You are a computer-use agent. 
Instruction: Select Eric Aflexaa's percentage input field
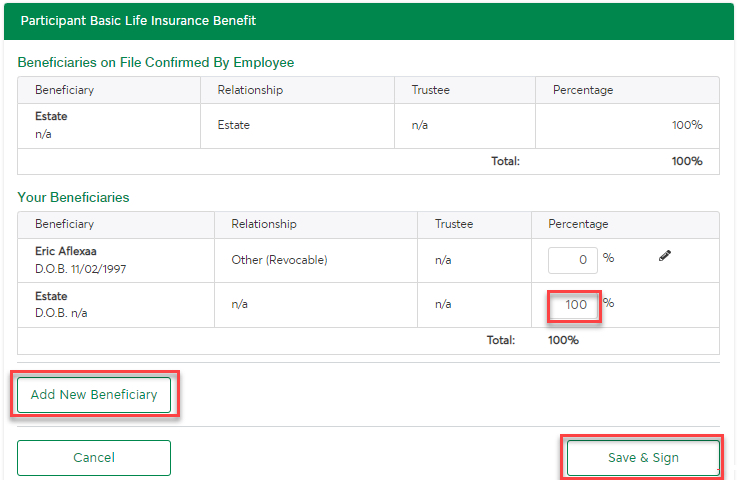(572, 260)
